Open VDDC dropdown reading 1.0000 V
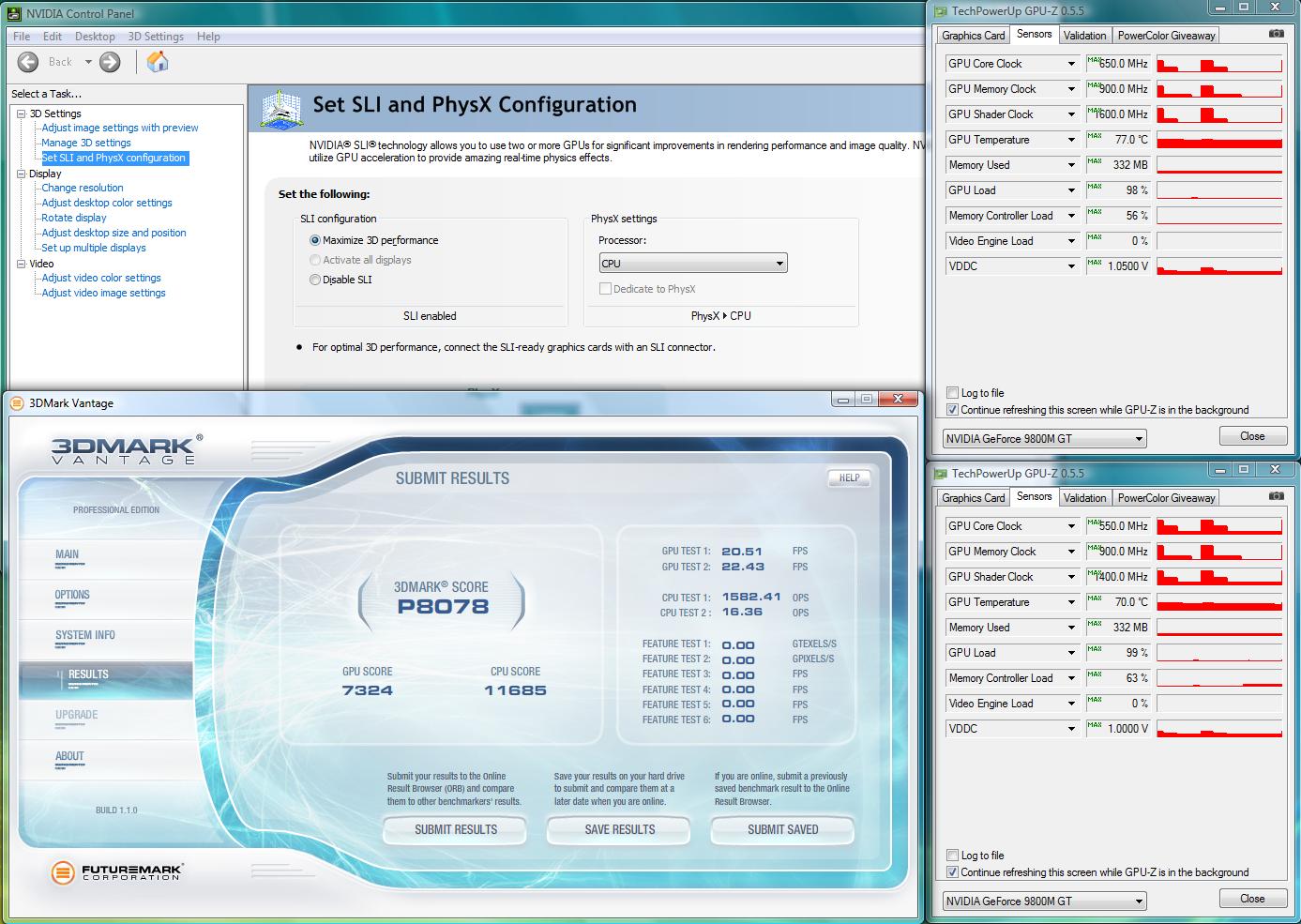 1012,729
